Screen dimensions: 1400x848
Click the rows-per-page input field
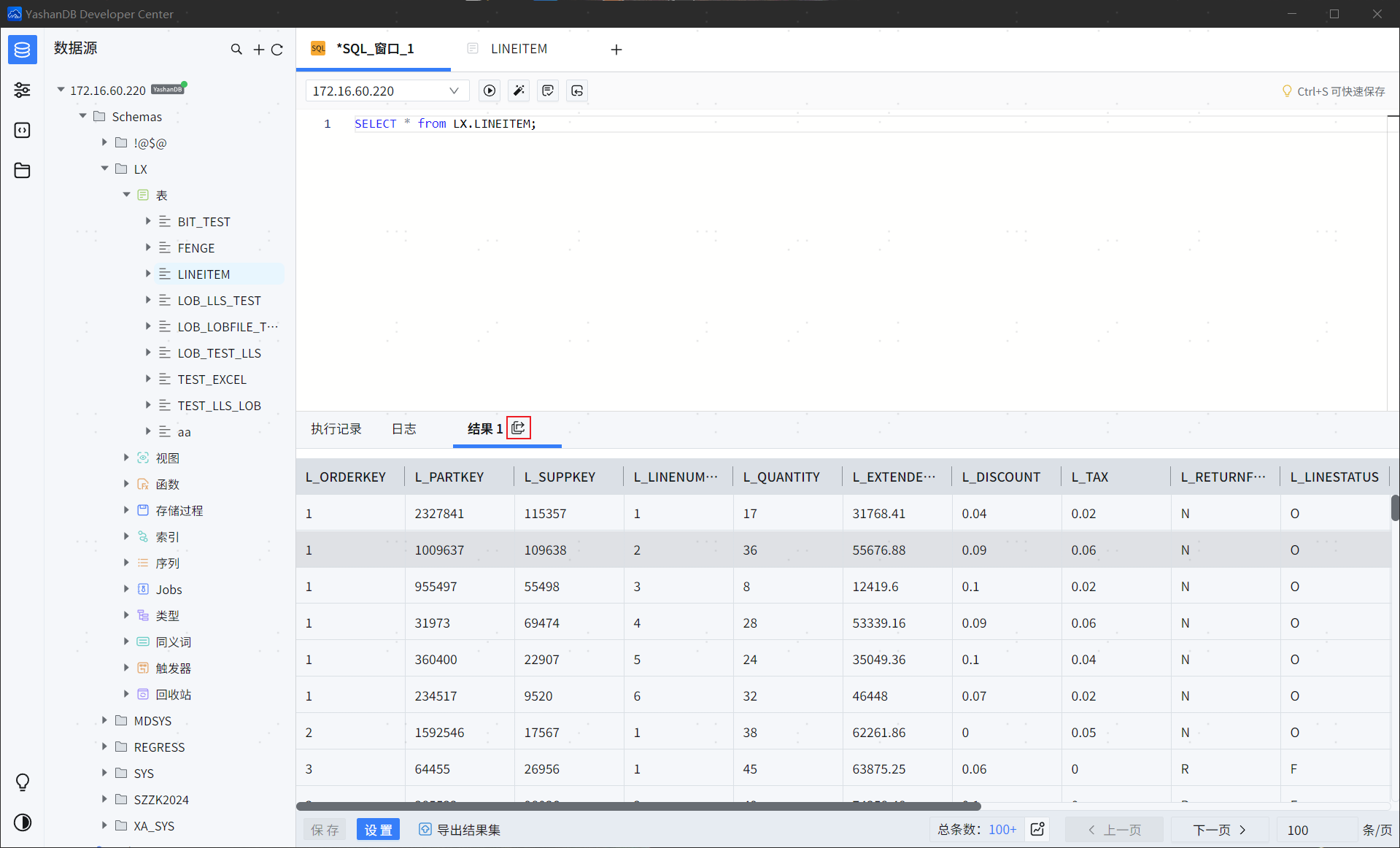tap(1315, 830)
